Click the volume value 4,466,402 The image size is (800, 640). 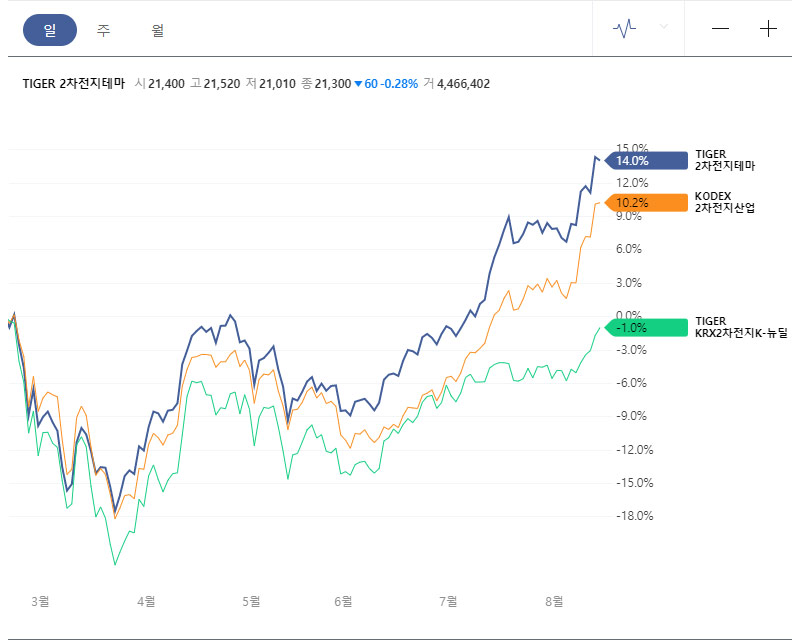463,84
